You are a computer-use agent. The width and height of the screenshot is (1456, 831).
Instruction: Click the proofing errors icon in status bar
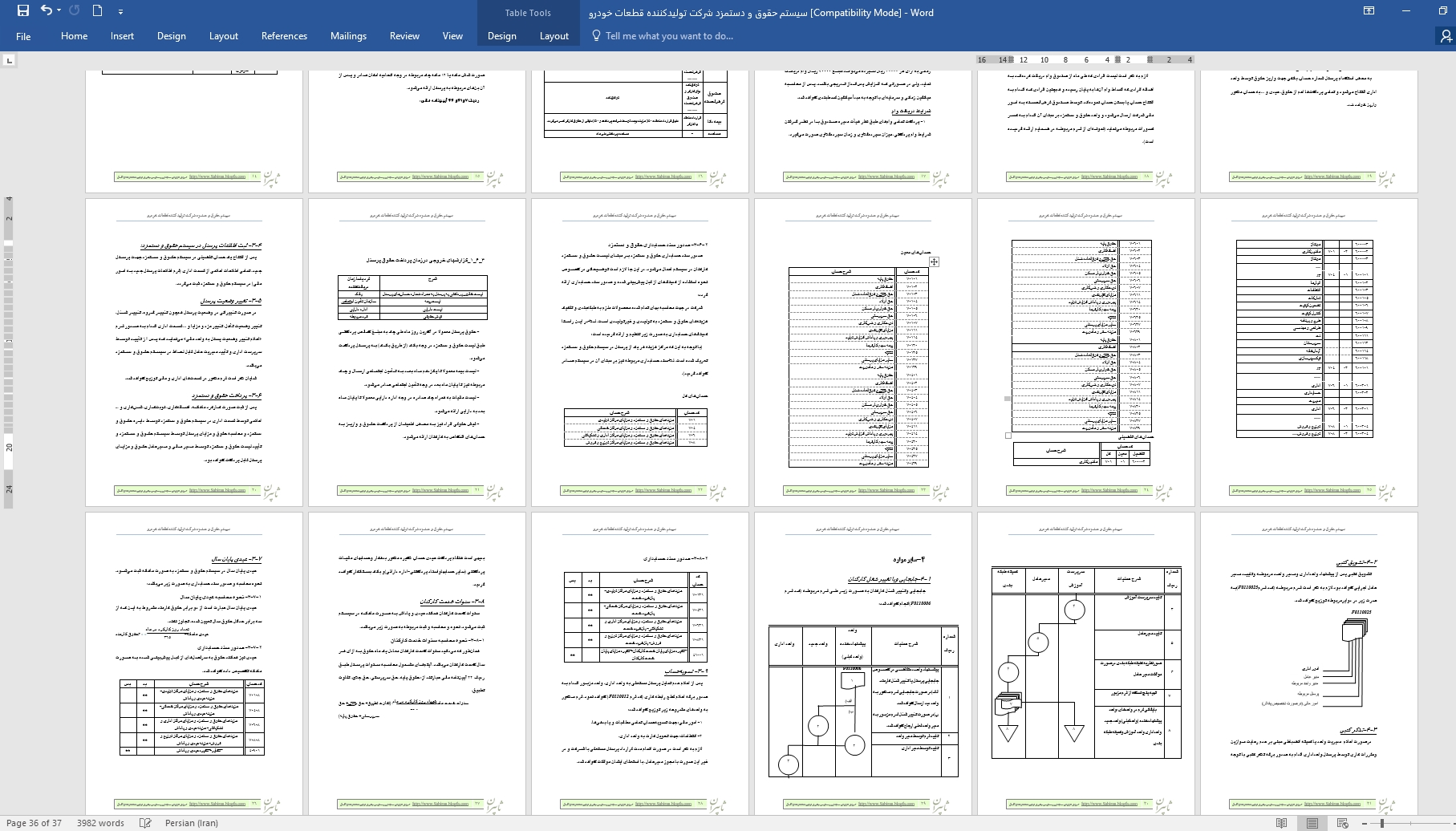point(145,823)
